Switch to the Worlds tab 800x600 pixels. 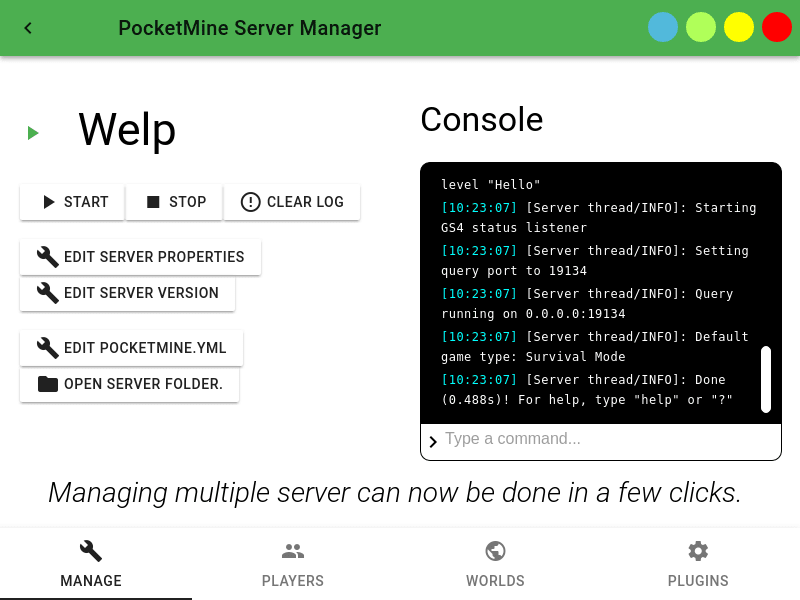[x=495, y=564]
